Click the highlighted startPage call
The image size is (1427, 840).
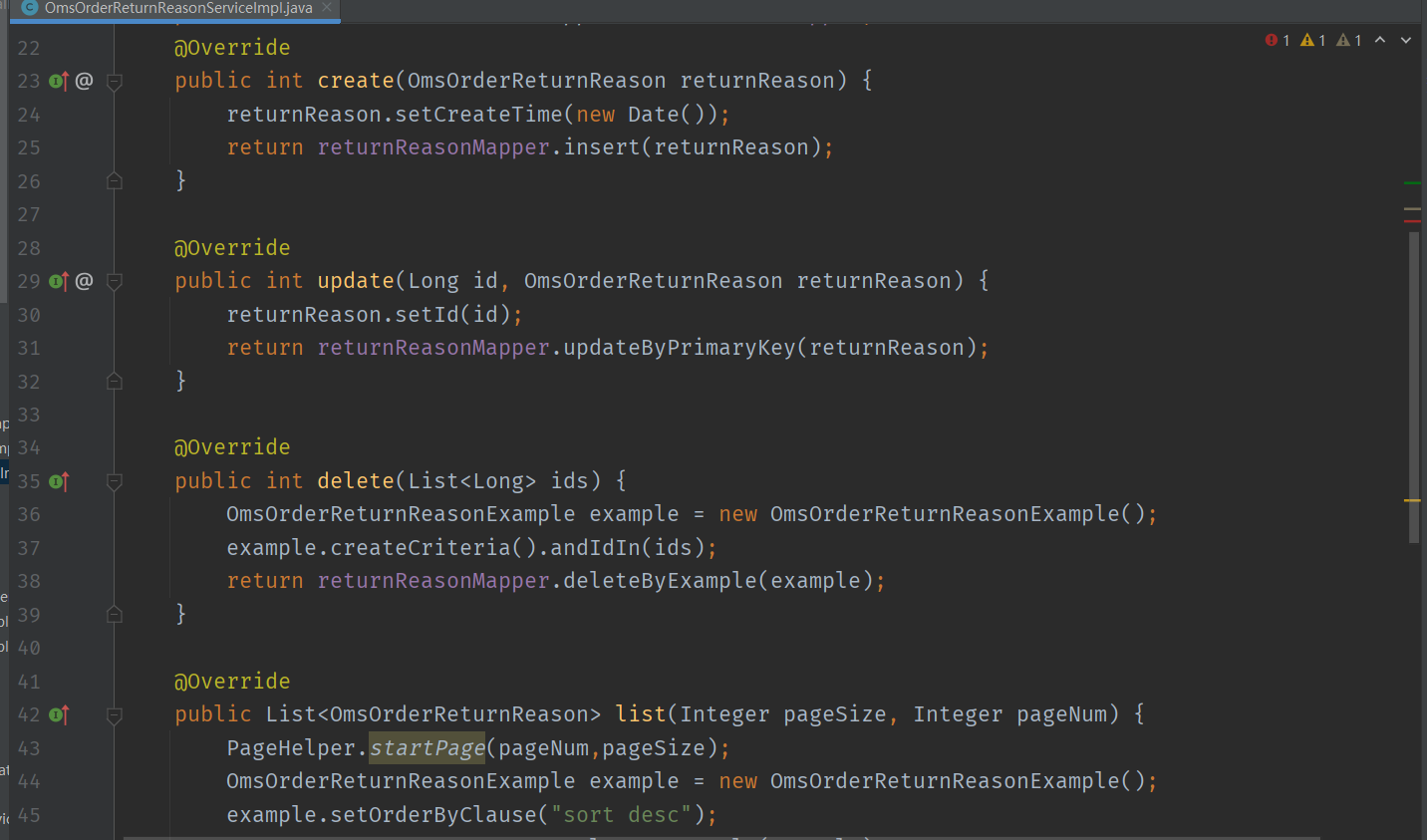428,748
